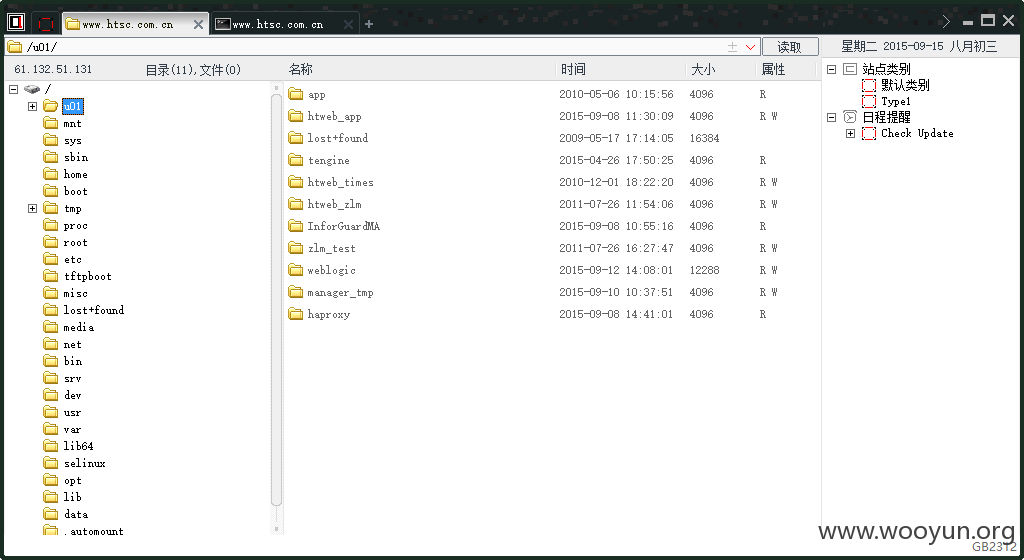Viewport: 1024px width, 560px height.
Task: Open the path history dropdown arrow
Action: 750,47
